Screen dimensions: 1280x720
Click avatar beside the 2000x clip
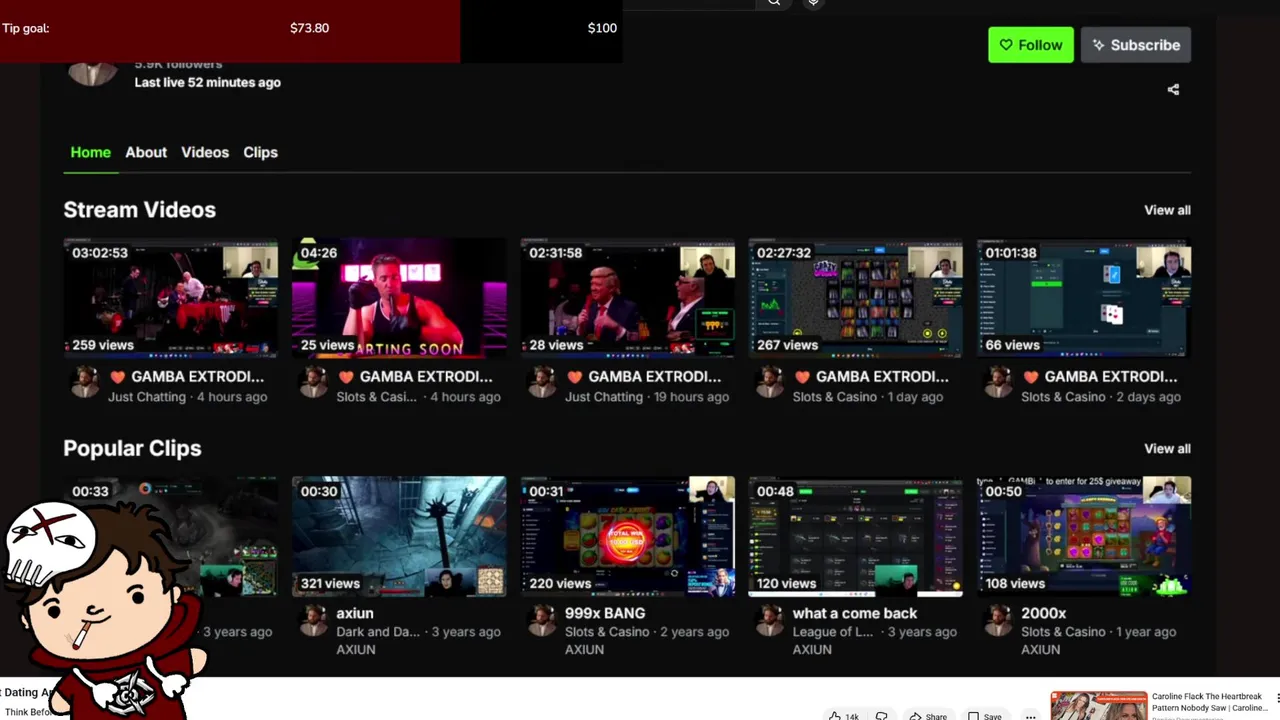coord(998,619)
